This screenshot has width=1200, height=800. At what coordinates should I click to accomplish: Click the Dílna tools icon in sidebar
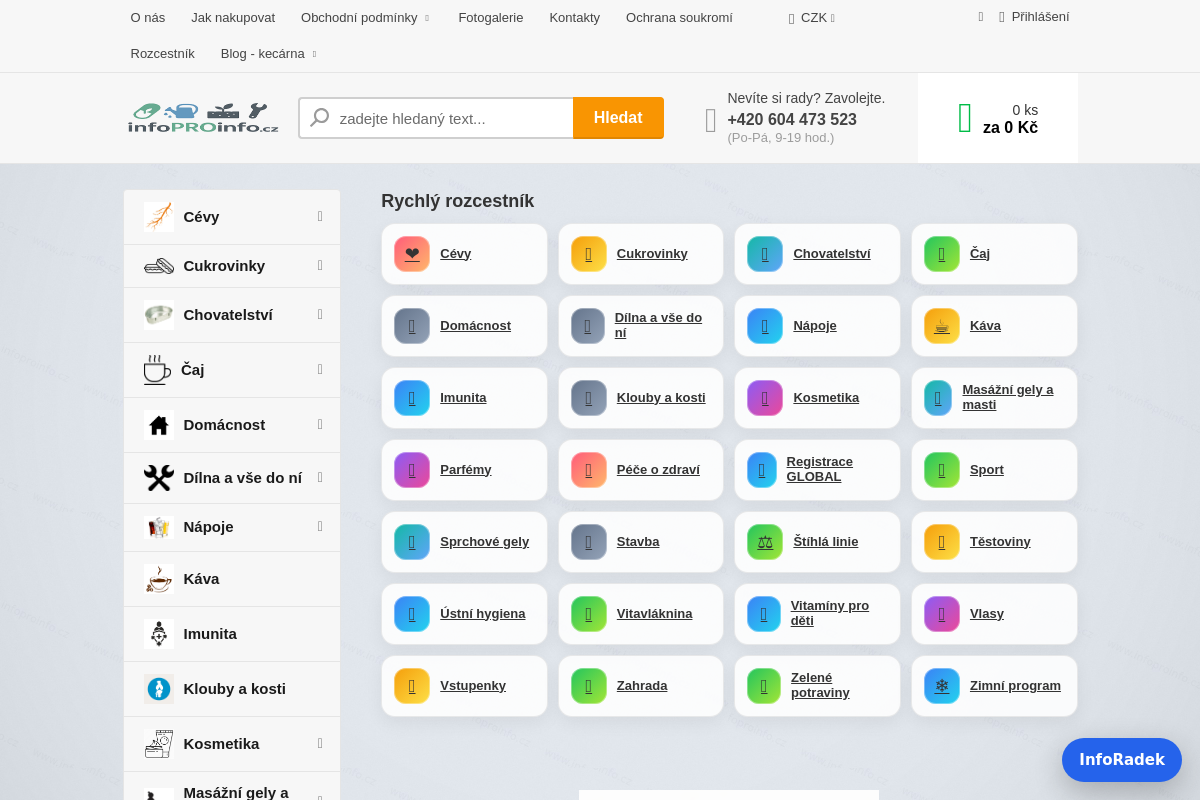pyautogui.click(x=159, y=478)
